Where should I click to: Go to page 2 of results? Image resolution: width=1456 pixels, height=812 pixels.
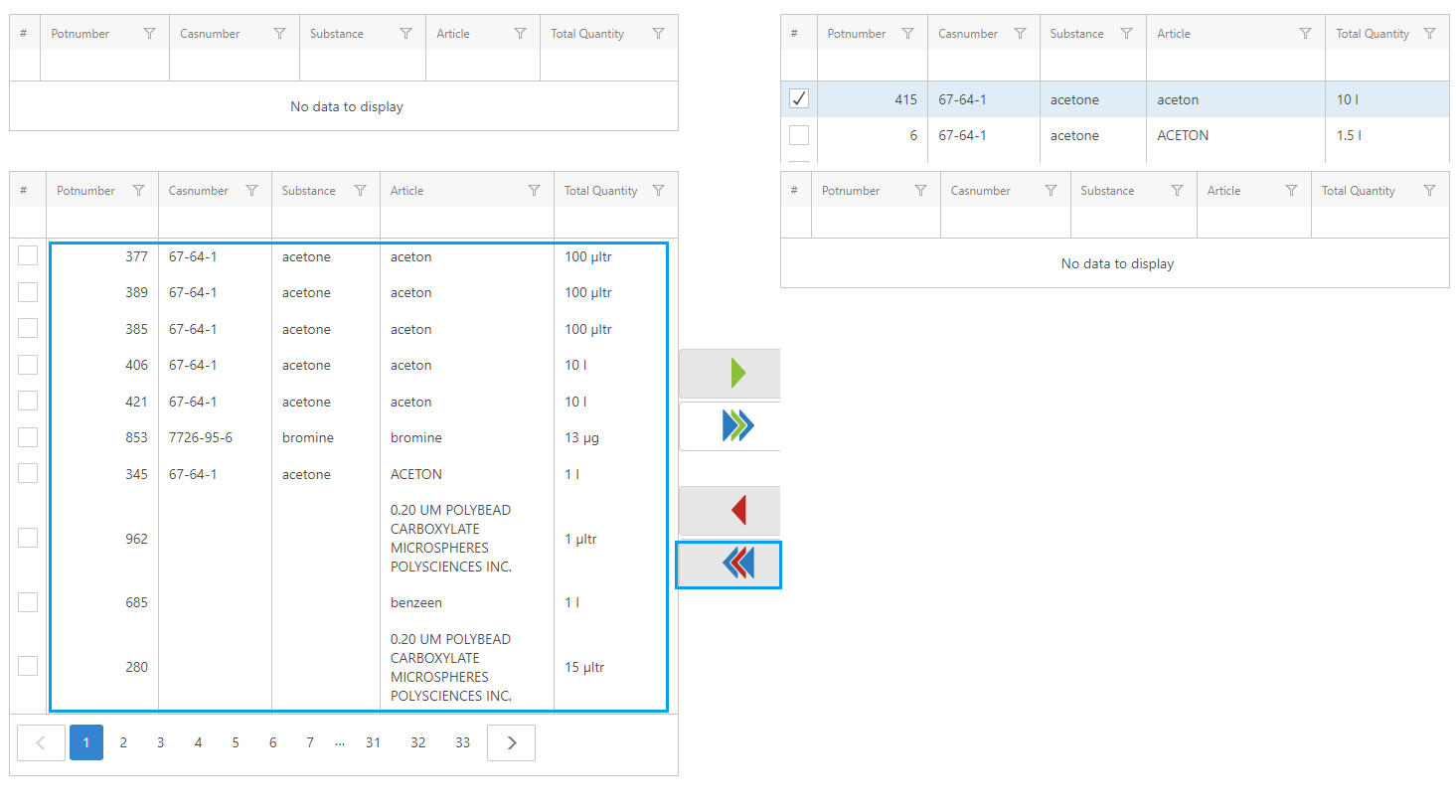click(x=123, y=742)
